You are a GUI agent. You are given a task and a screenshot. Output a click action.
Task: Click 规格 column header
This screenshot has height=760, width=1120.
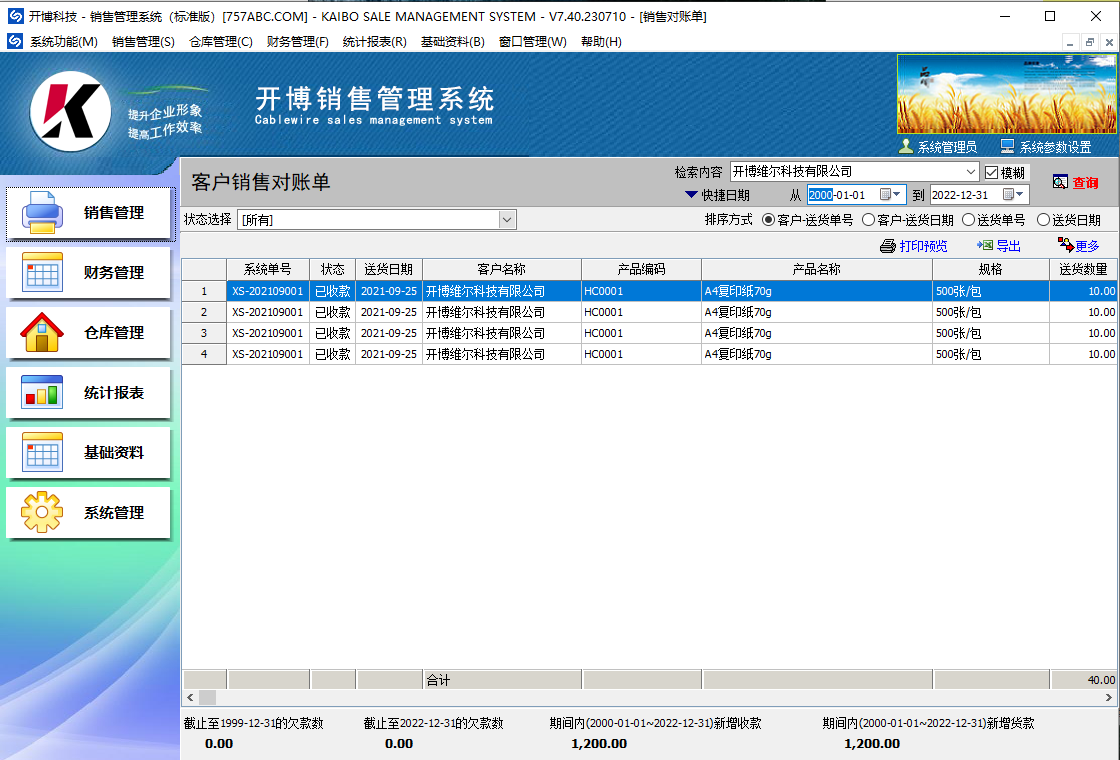point(991,269)
